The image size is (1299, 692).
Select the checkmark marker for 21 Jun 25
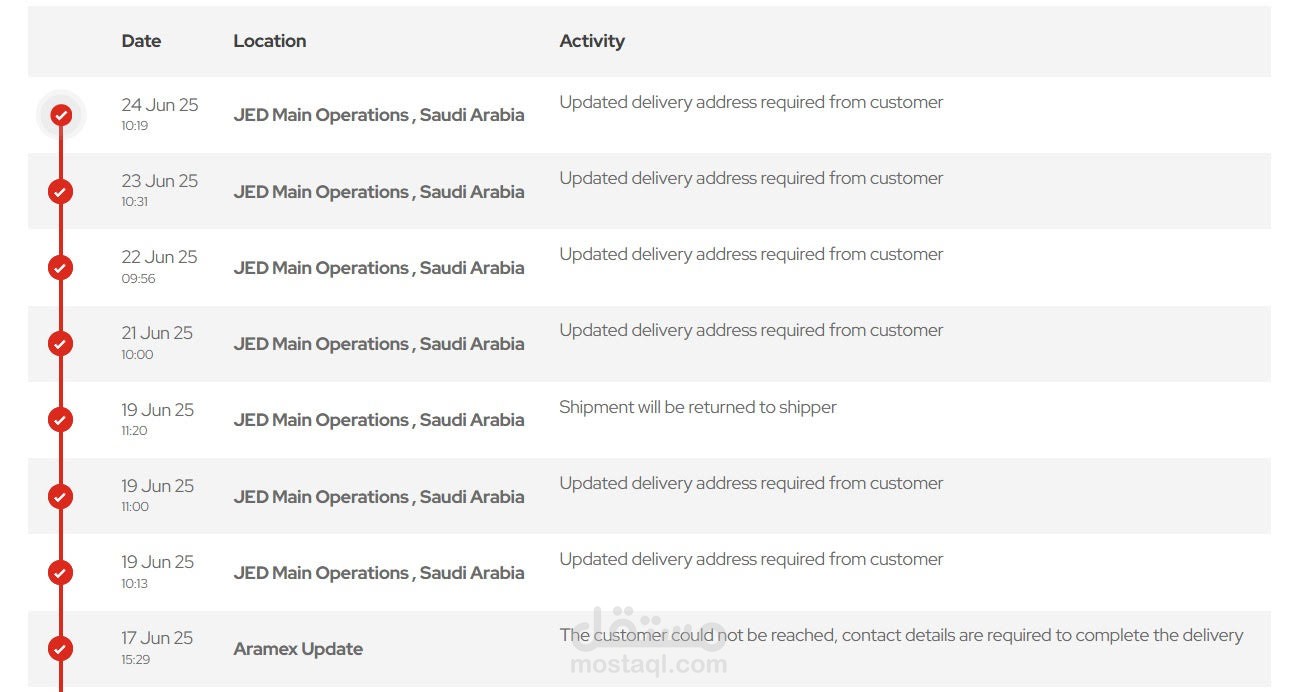tap(61, 343)
